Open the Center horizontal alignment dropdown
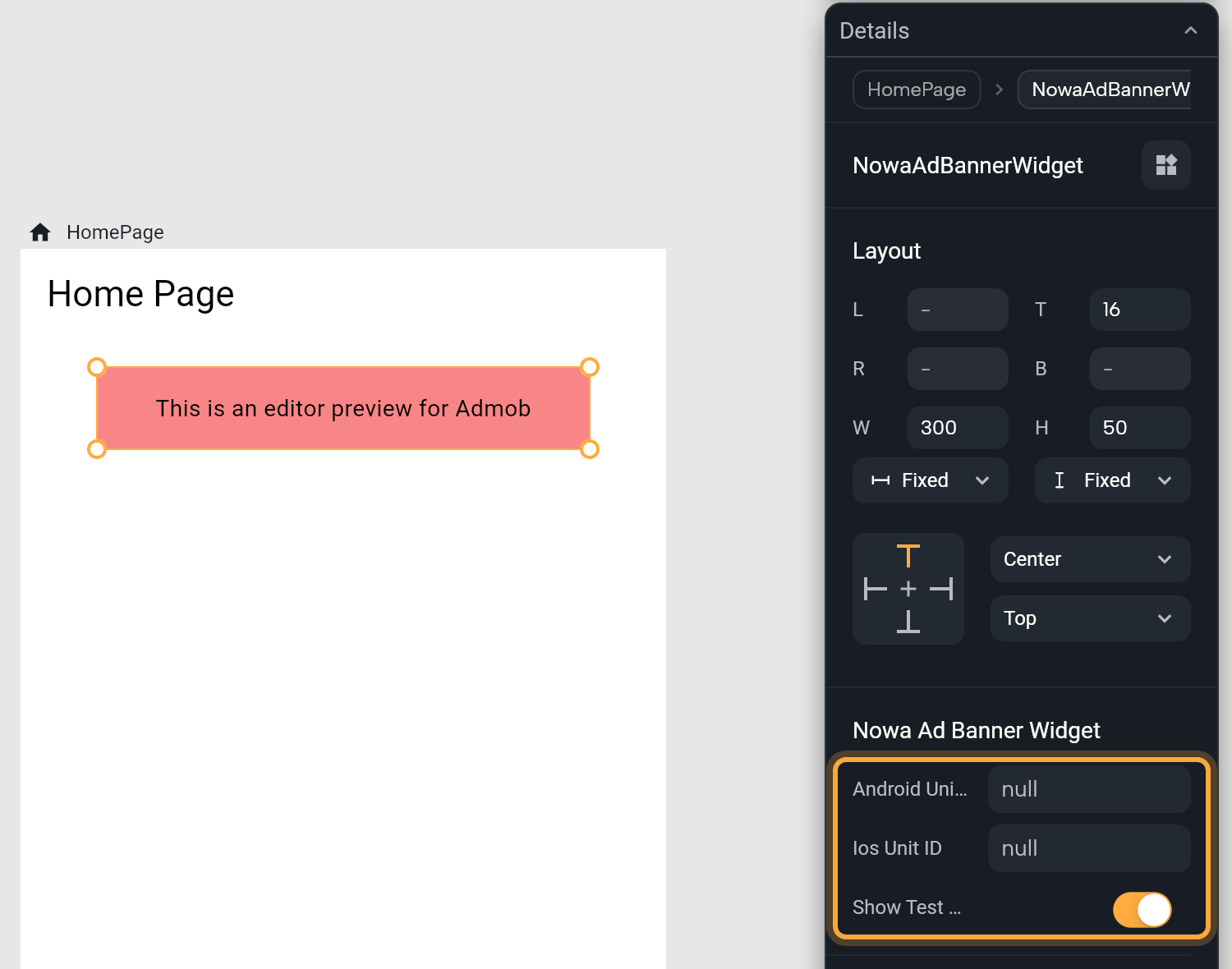The width and height of the screenshot is (1232, 969). 1090,559
